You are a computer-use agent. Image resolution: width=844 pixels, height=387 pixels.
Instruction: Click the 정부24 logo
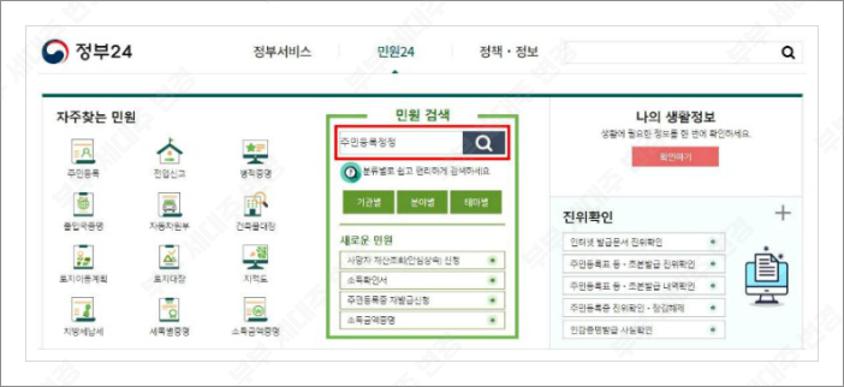tap(87, 52)
